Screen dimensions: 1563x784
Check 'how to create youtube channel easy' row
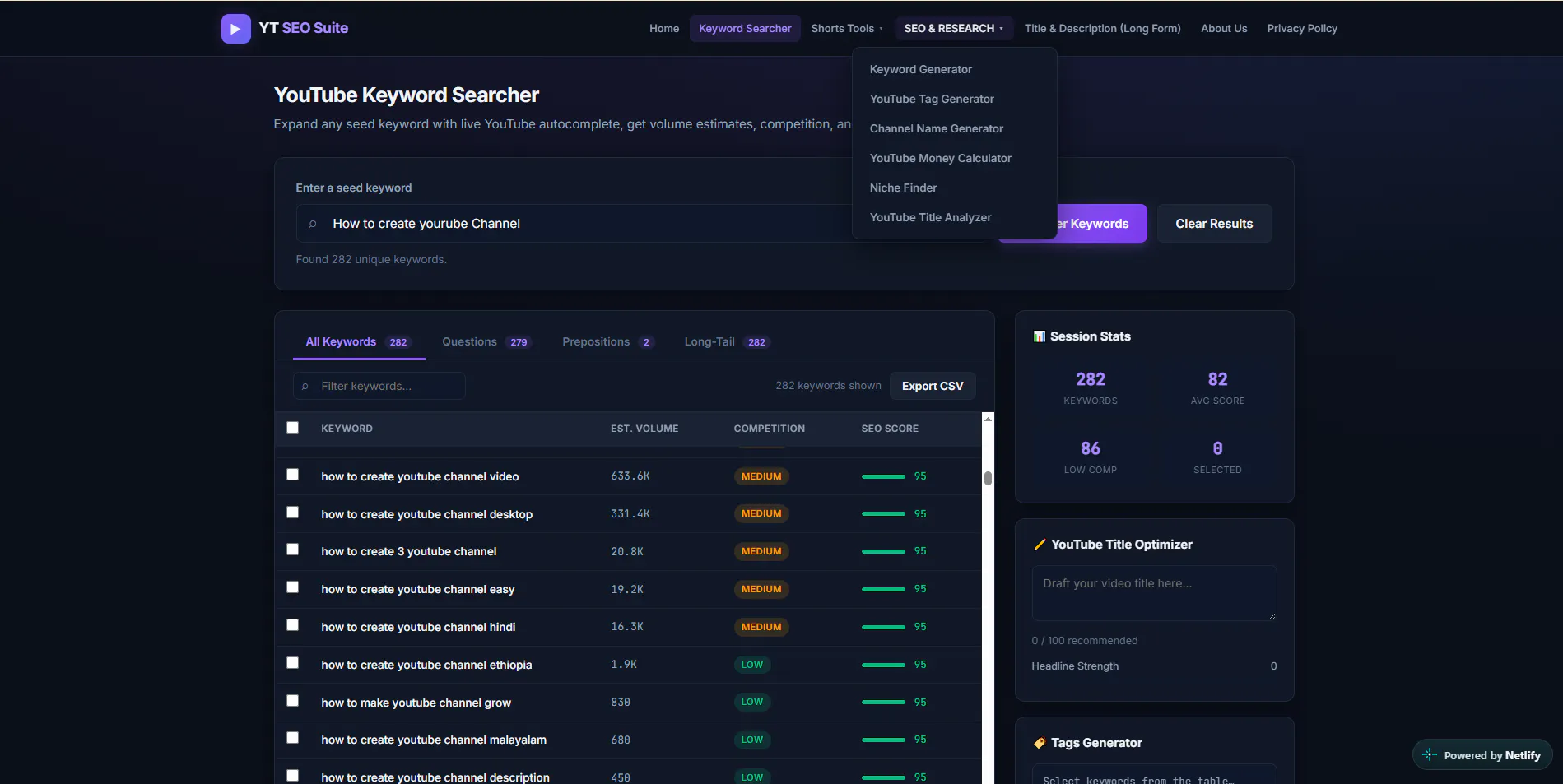click(292, 587)
